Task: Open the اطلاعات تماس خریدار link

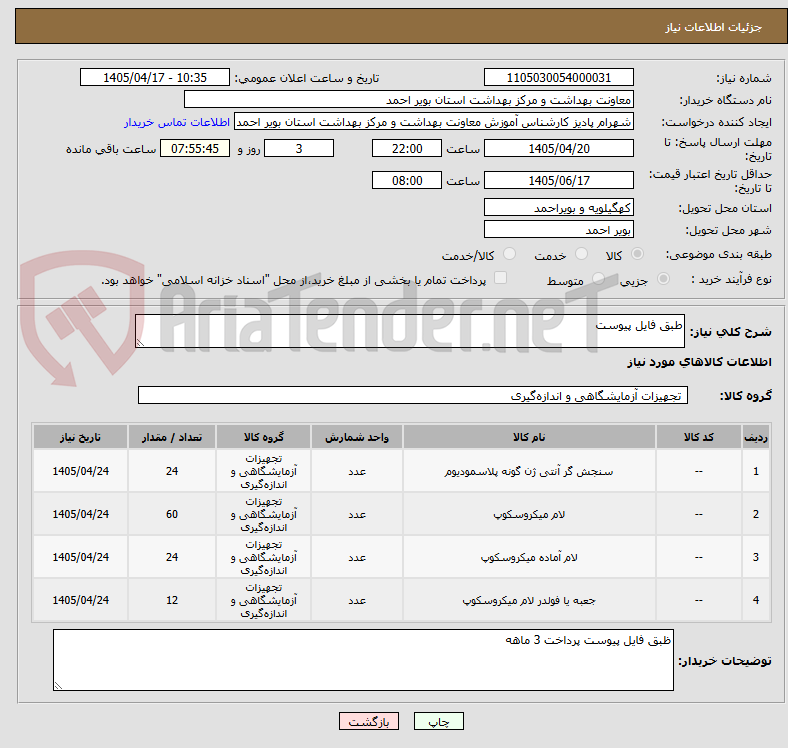Action: 177,122
